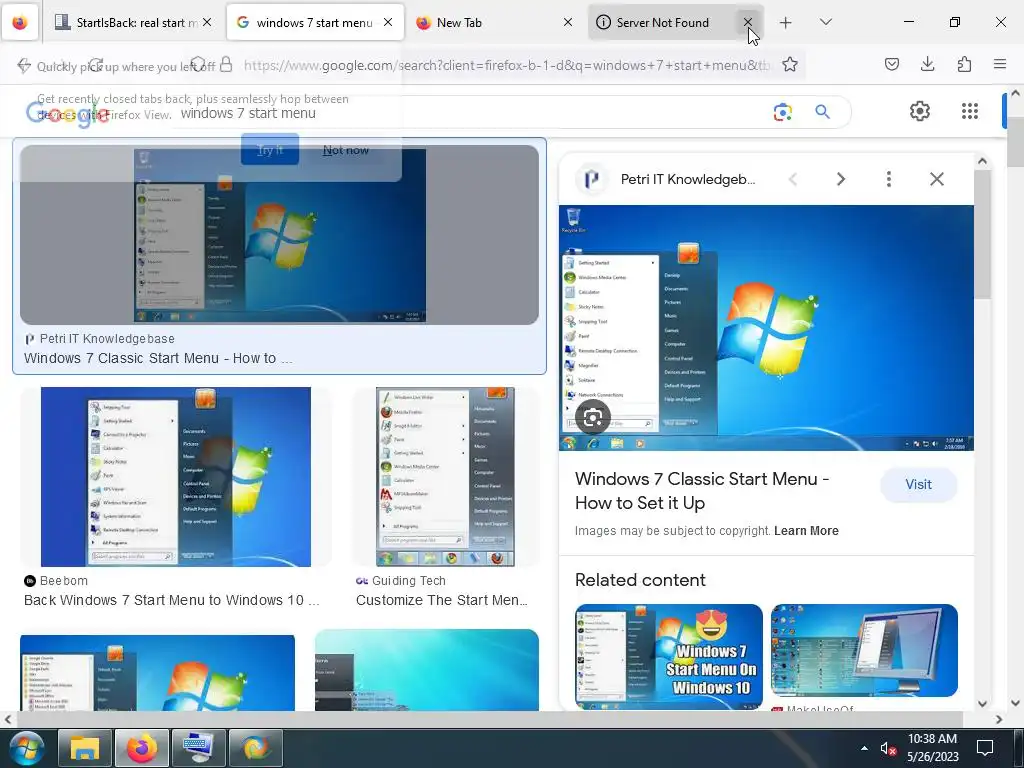
Task: Open the Petri IT Knowledgebase image result
Action: tap(280, 235)
